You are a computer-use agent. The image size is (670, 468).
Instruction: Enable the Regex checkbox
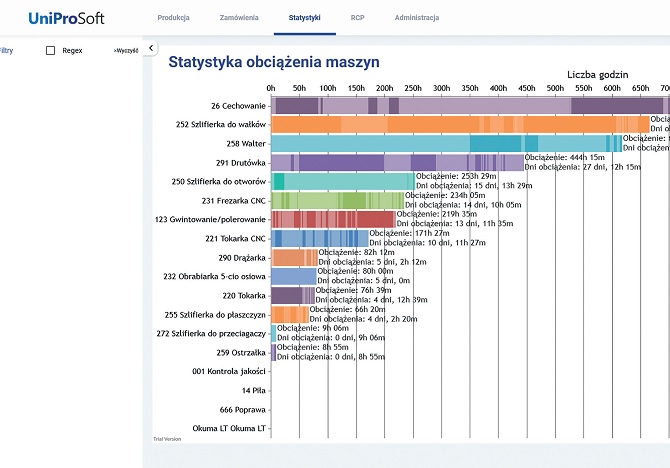51,50
